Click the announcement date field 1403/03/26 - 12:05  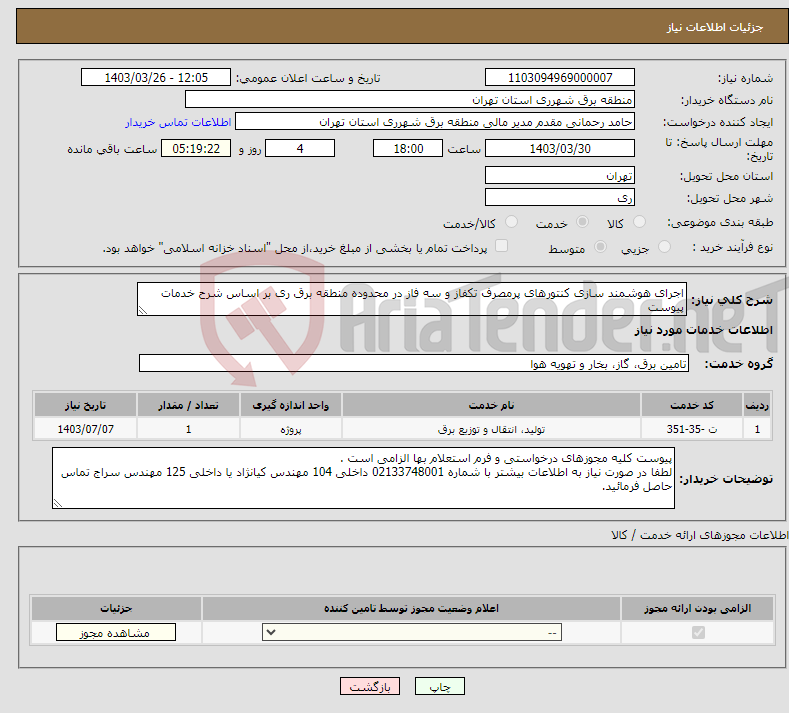coord(156,77)
